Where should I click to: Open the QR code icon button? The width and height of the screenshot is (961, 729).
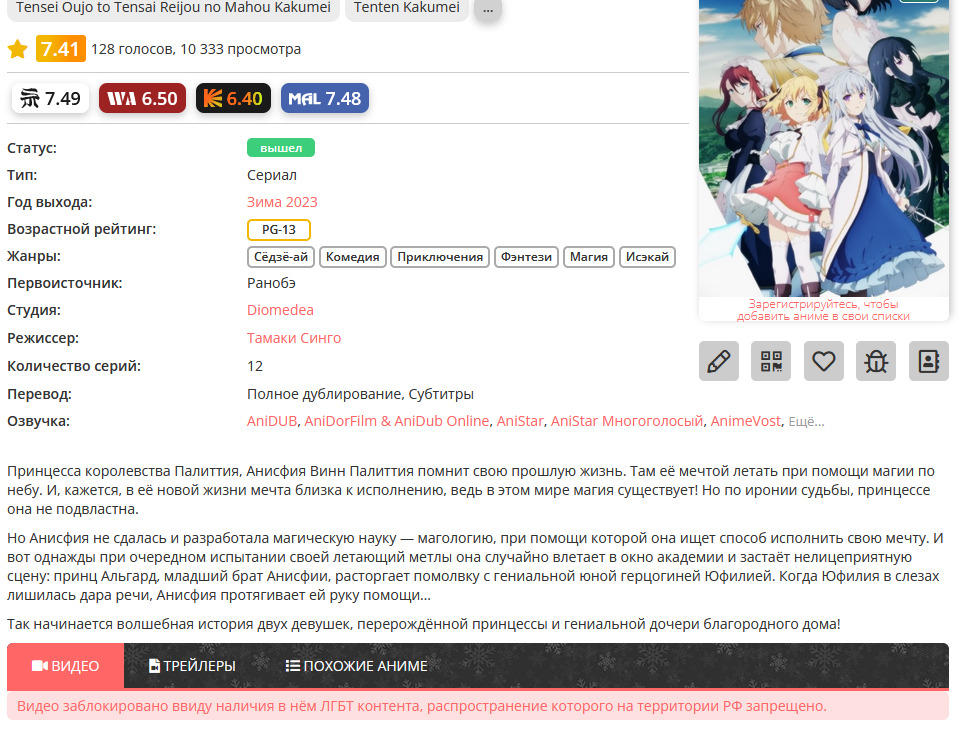pos(771,361)
